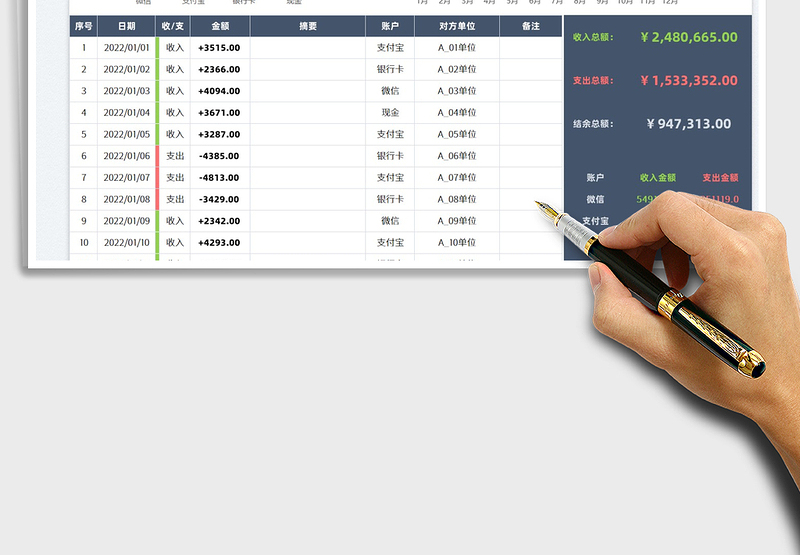Click the 日期 column header
Image resolution: width=800 pixels, height=555 pixels.
126,26
